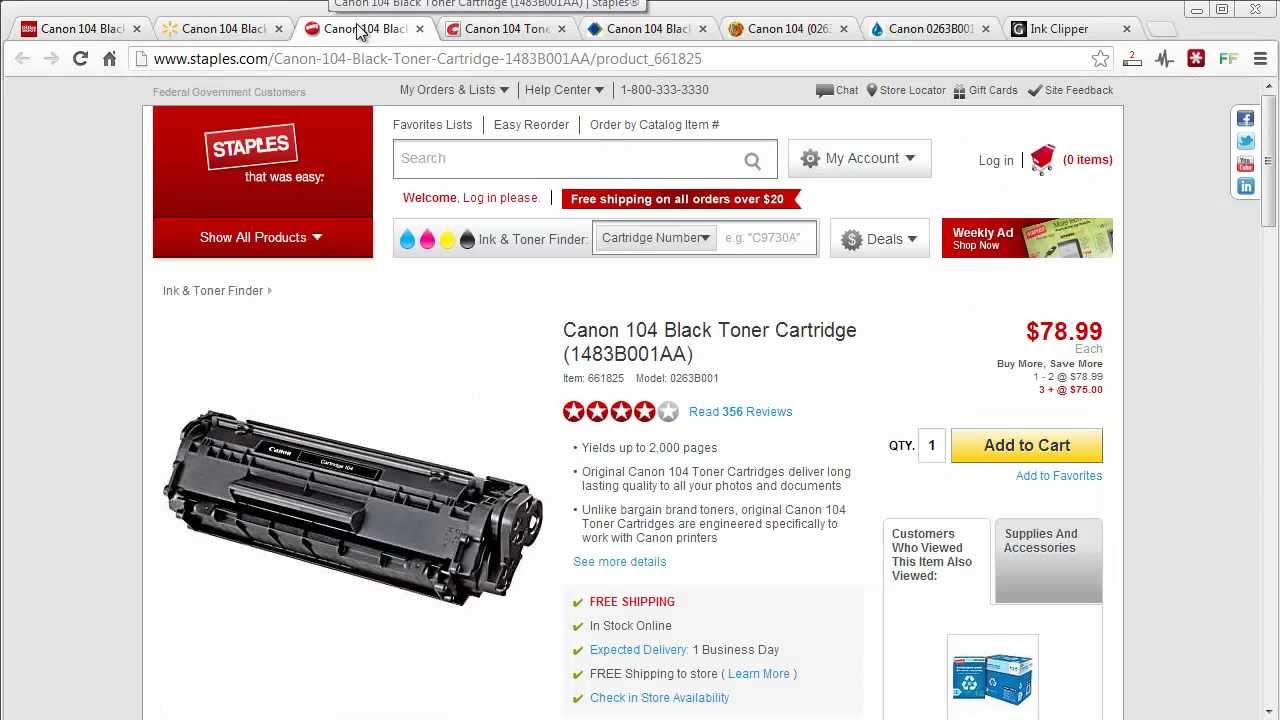
Task: Open a new browser tab
Action: point(1162,29)
